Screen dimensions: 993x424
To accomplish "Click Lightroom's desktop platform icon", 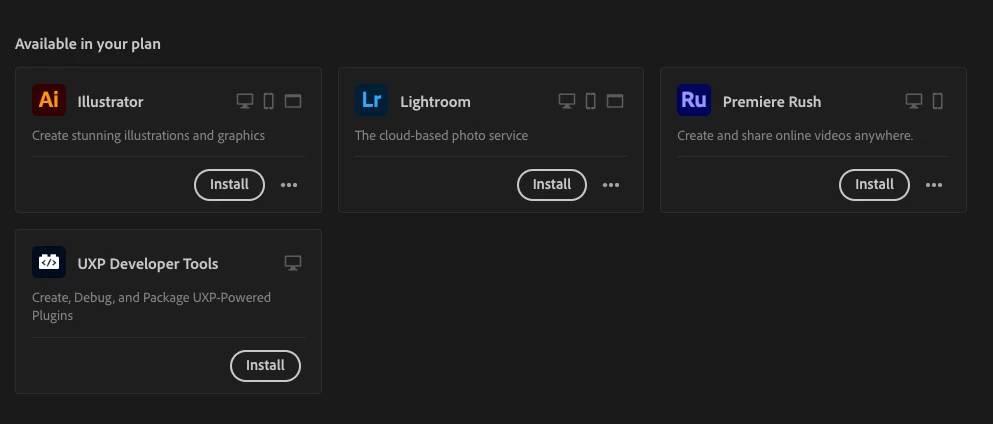I will coord(567,101).
